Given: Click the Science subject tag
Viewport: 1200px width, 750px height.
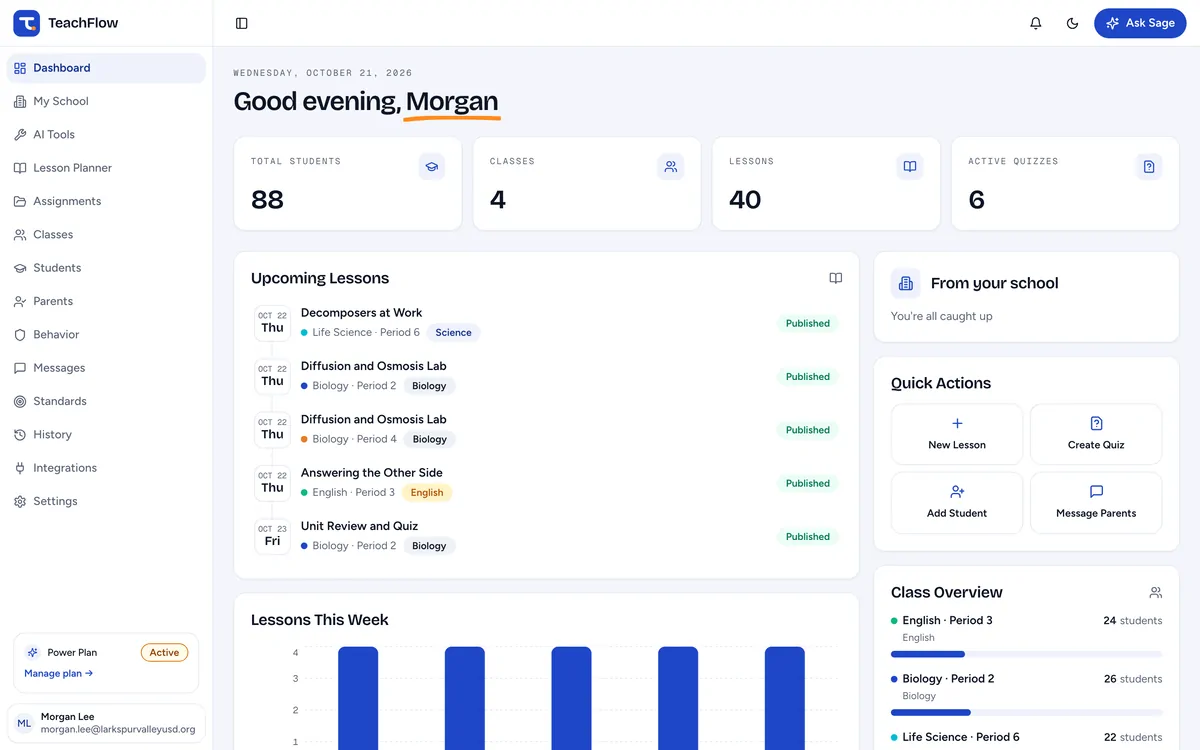Looking at the screenshot, I should point(453,333).
